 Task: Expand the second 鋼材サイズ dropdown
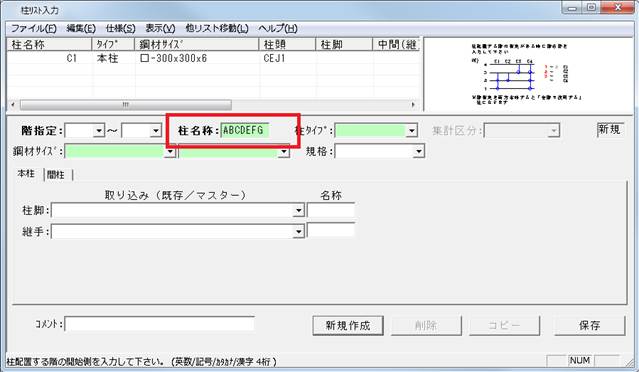(x=284, y=152)
